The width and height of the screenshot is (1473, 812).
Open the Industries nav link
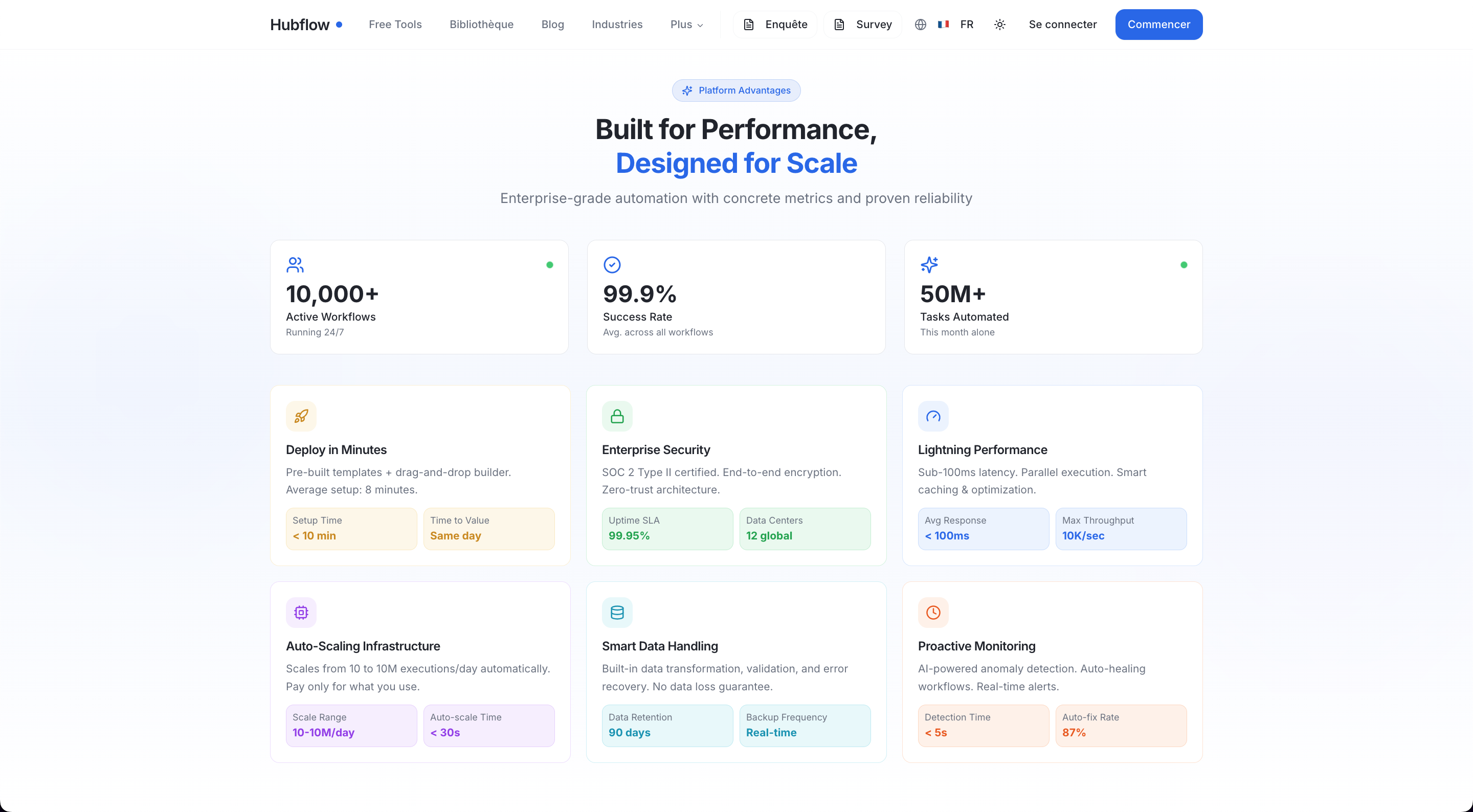pyautogui.click(x=616, y=25)
